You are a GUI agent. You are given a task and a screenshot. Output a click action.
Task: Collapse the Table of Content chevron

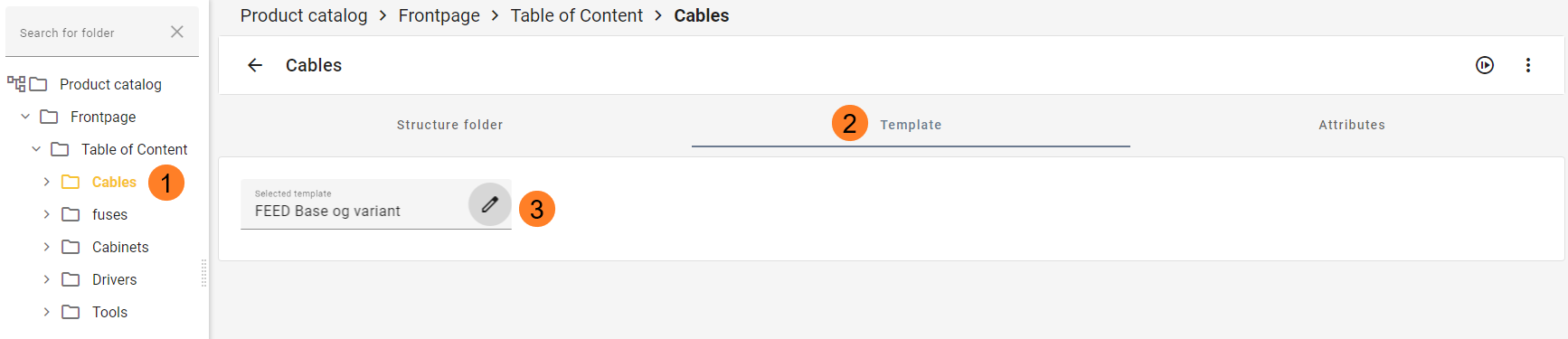click(36, 149)
